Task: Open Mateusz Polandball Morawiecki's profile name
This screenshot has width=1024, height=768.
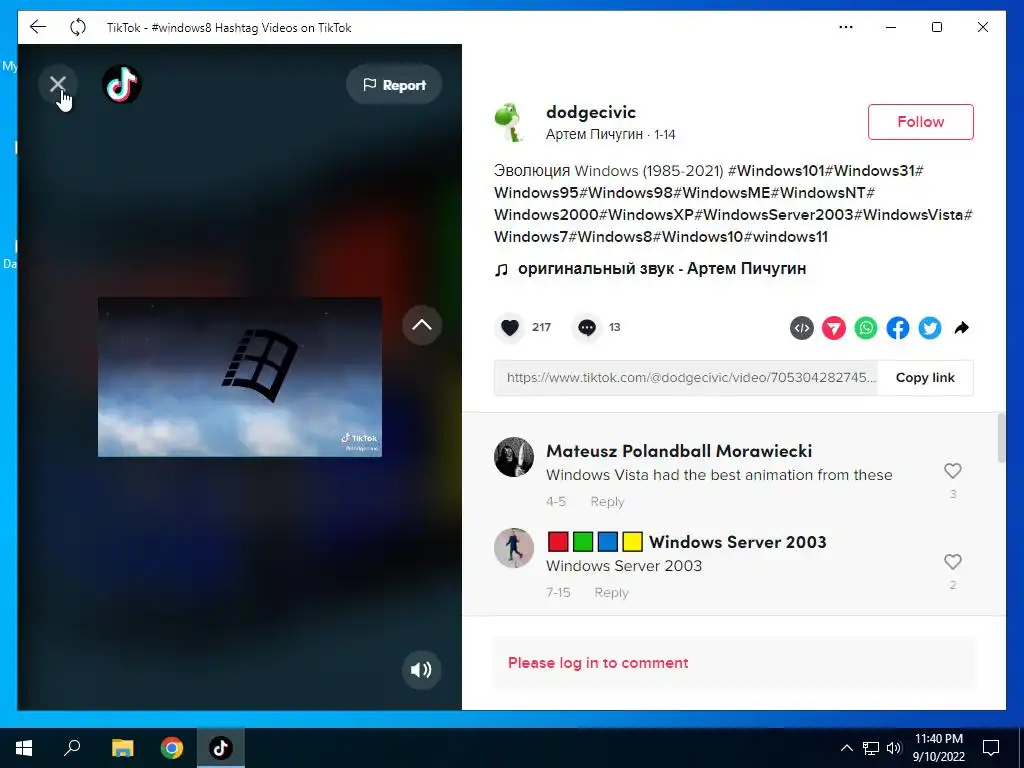Action: click(x=679, y=451)
